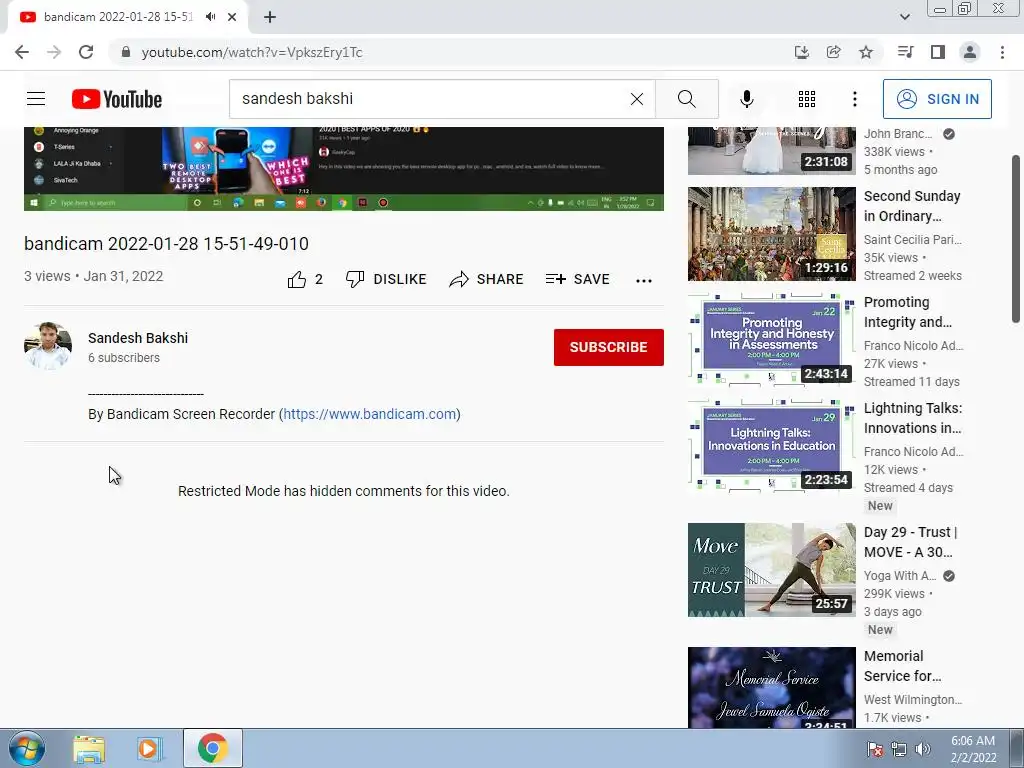
Task: Click the West Wilmington… channel name
Action: [912, 699]
